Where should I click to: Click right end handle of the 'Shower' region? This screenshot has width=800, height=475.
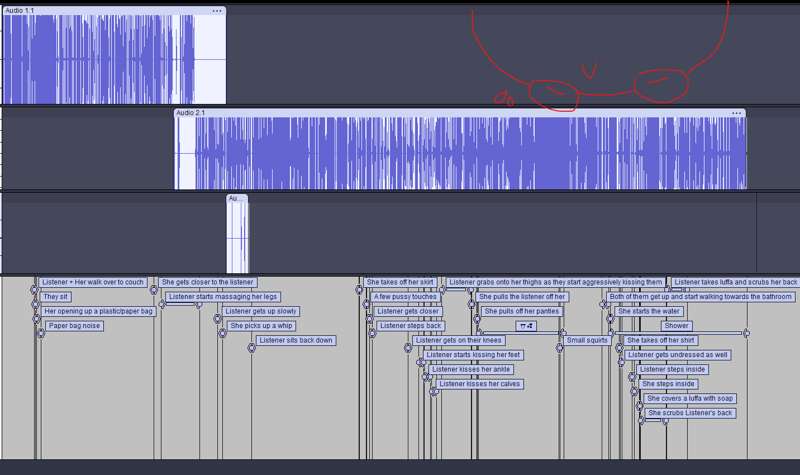(x=746, y=333)
